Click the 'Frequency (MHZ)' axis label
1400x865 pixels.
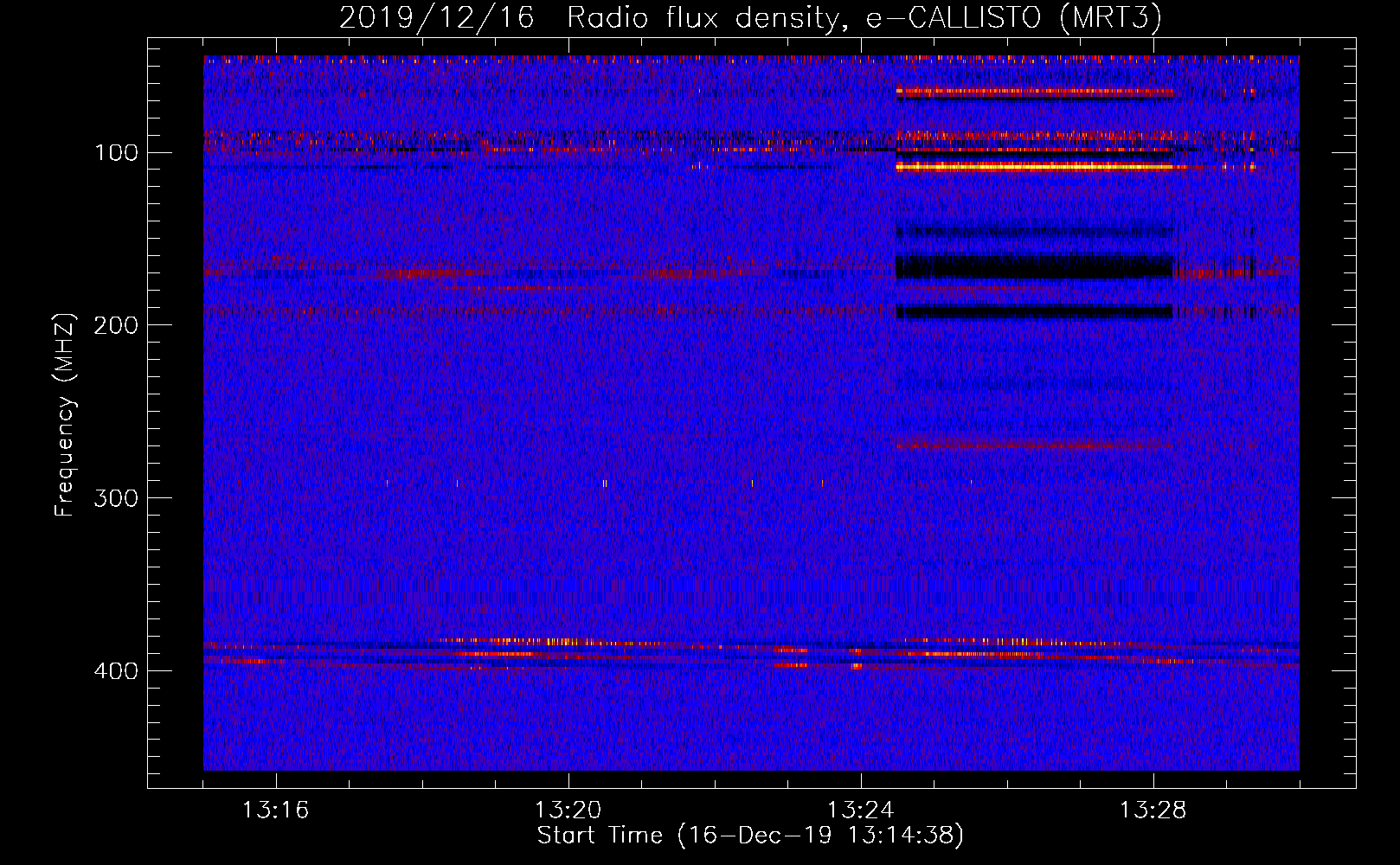(65, 414)
